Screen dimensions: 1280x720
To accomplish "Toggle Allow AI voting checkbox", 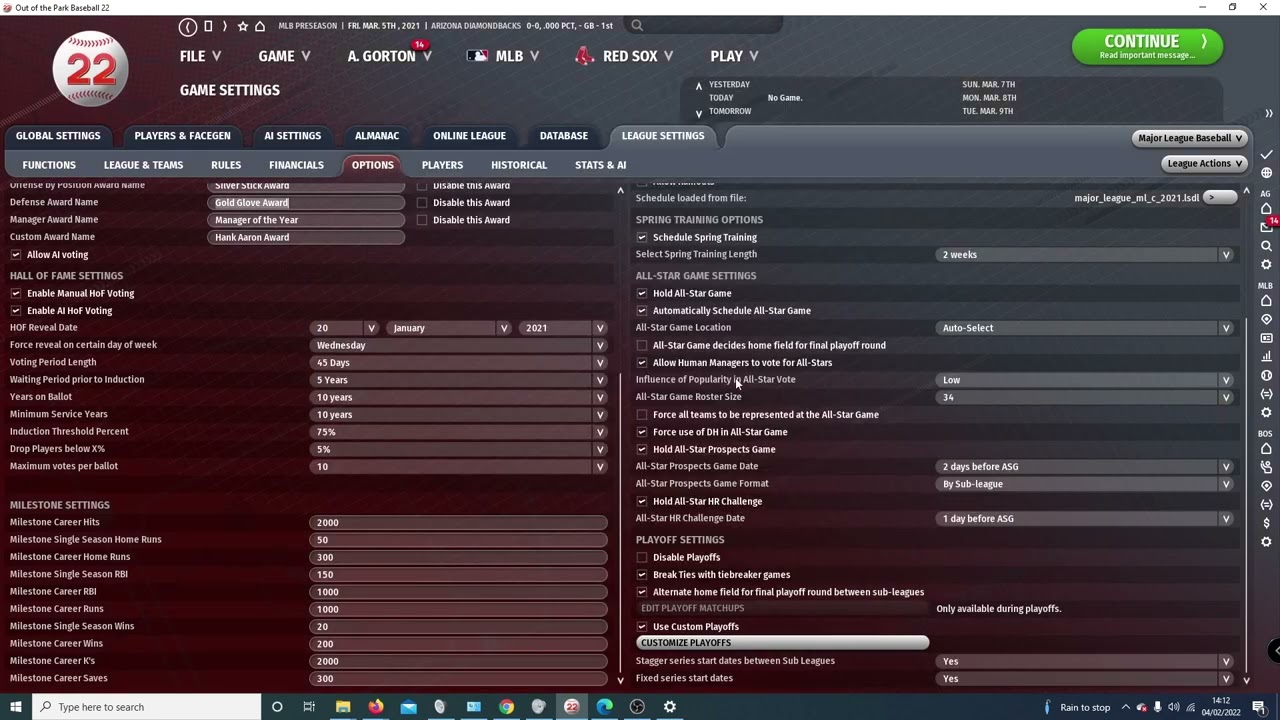I will point(16,255).
